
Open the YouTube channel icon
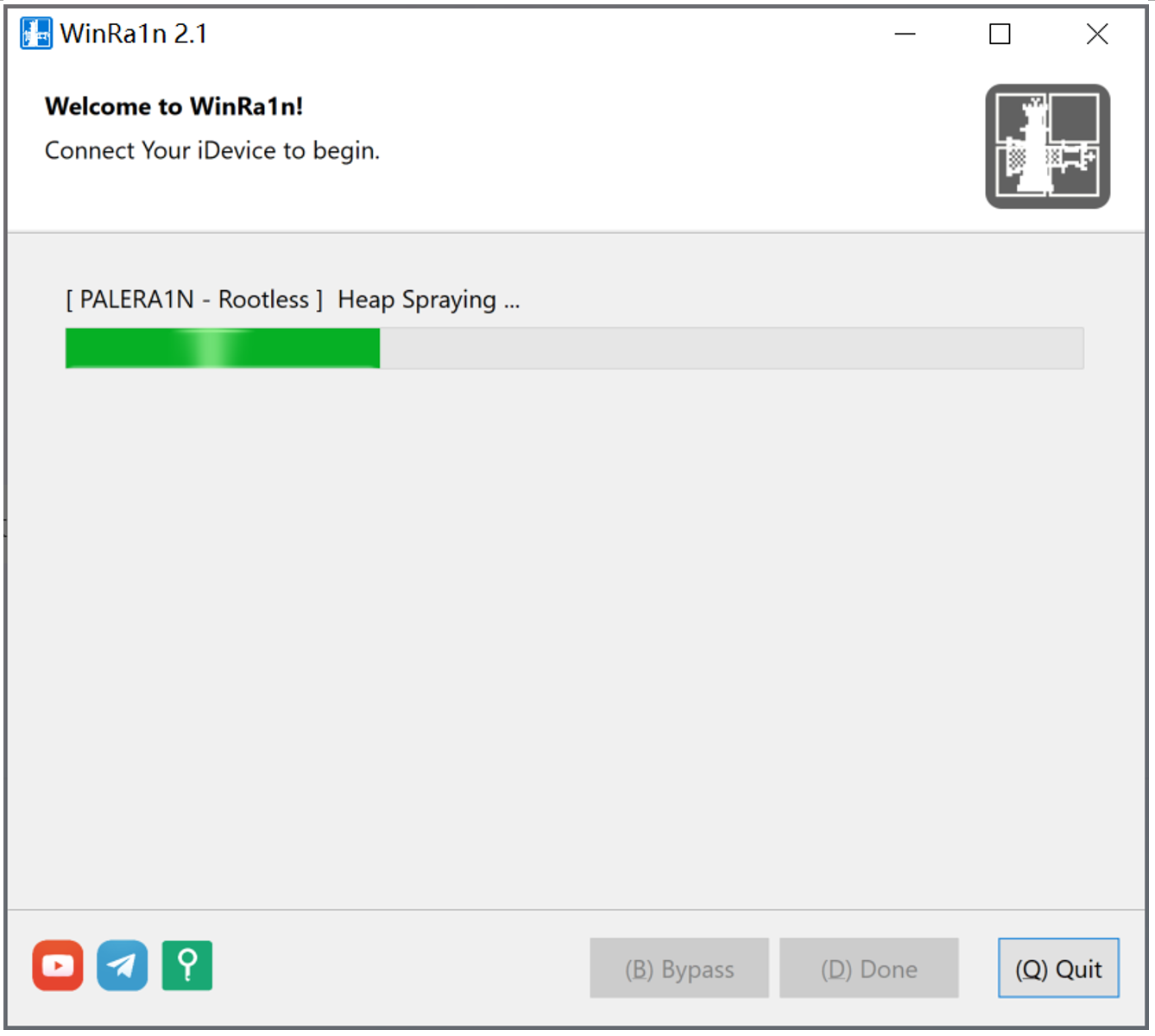[58, 965]
